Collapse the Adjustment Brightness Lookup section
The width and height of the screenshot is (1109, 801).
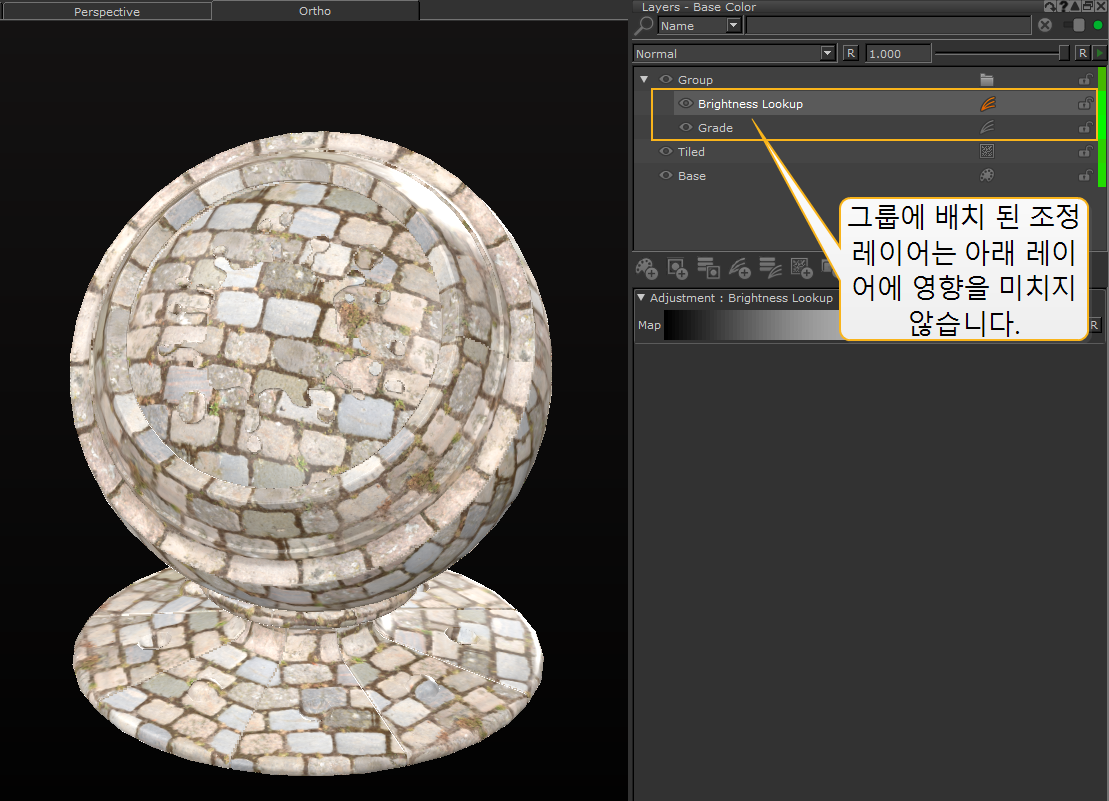coord(641,298)
